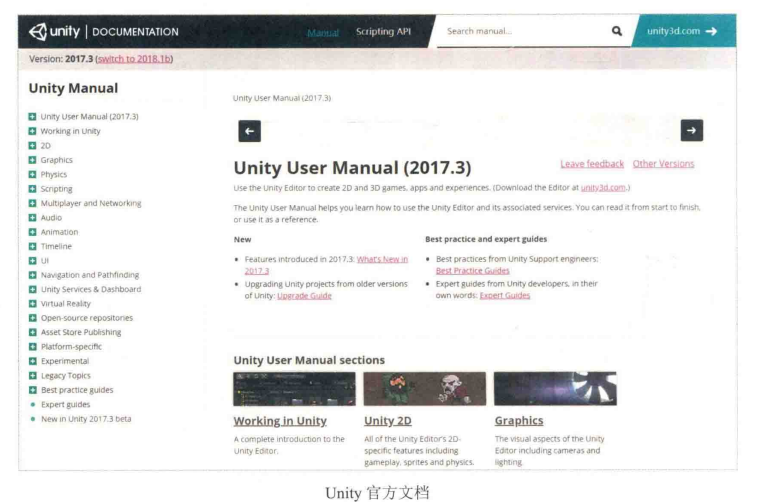
Task: Click the switch to 2018.1b link
Action: [134, 59]
